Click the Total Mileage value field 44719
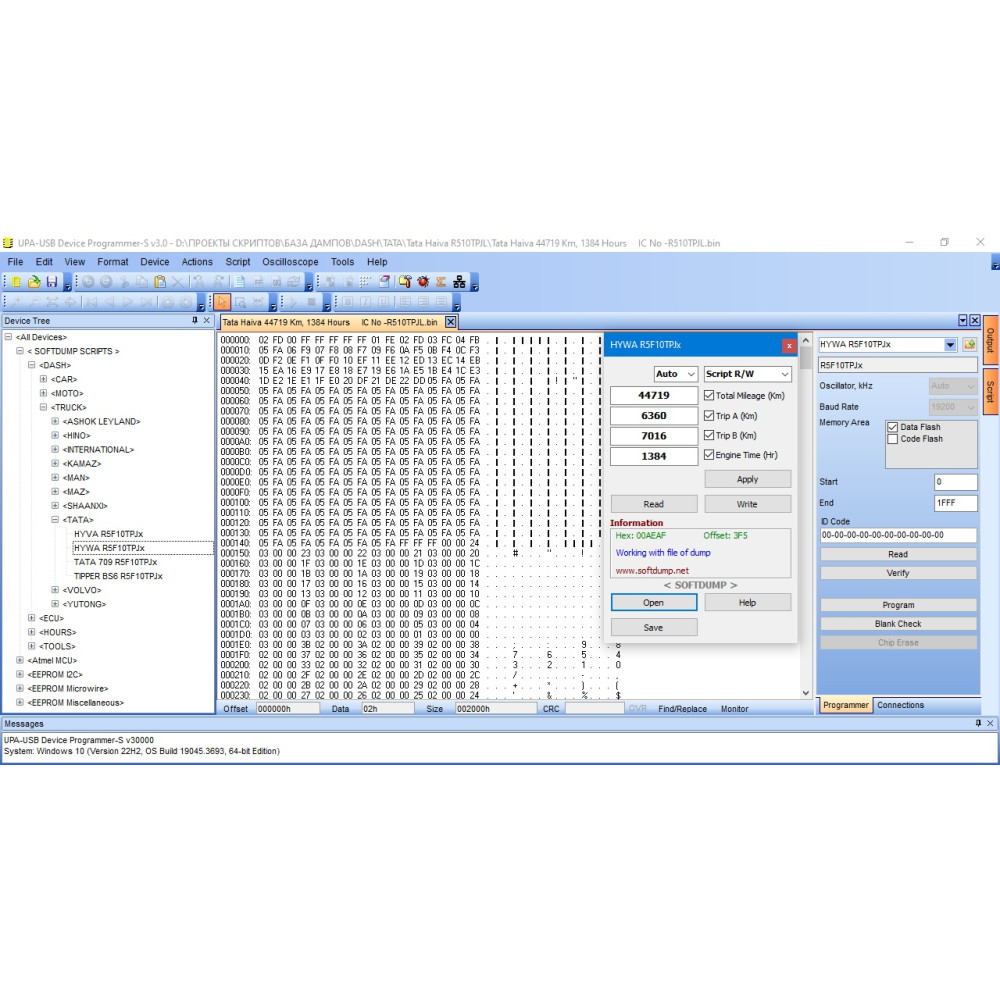This screenshot has height=1000, width=1000. click(x=654, y=395)
